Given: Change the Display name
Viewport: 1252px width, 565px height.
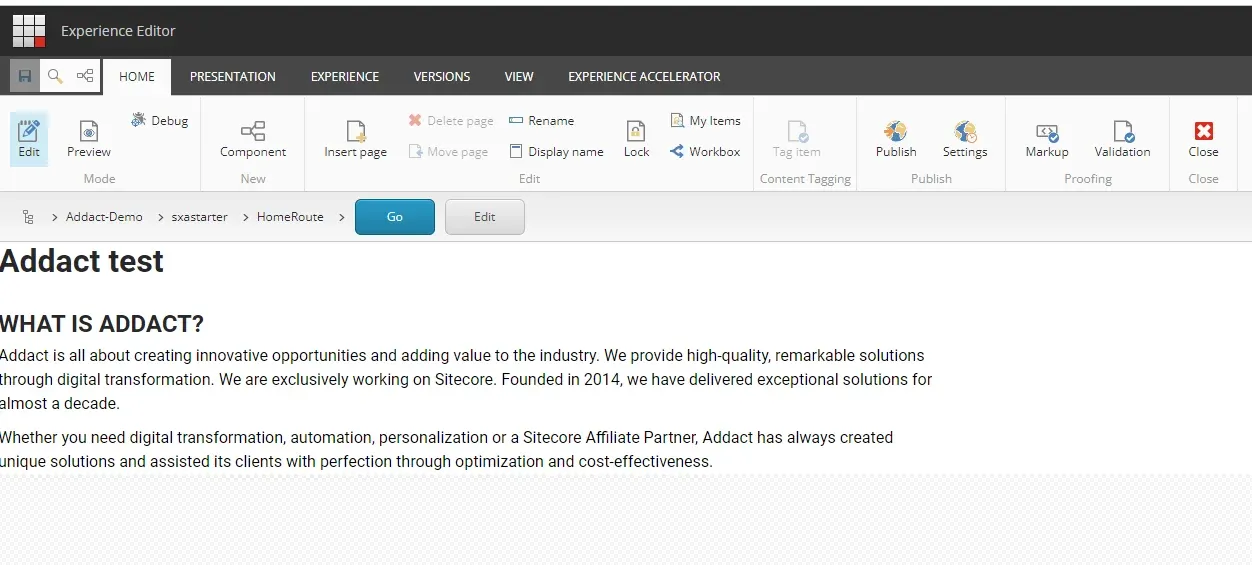Looking at the screenshot, I should point(556,152).
